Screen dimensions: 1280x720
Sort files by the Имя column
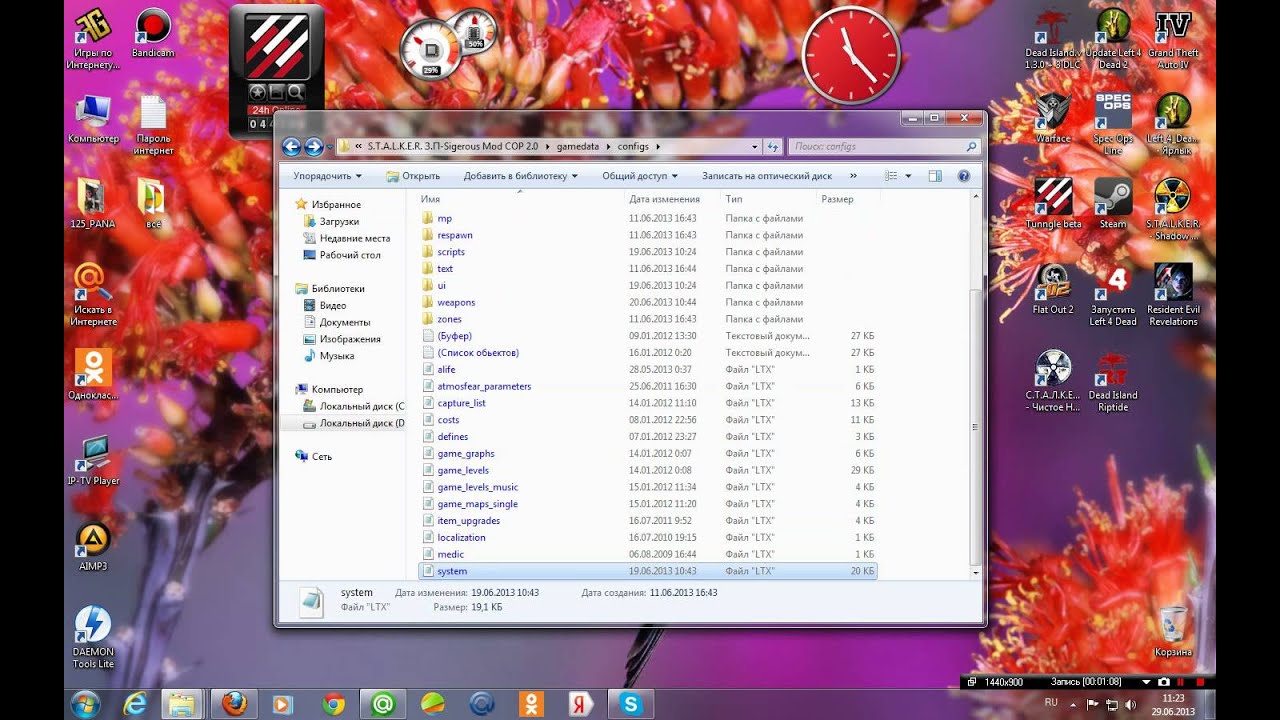click(520, 199)
